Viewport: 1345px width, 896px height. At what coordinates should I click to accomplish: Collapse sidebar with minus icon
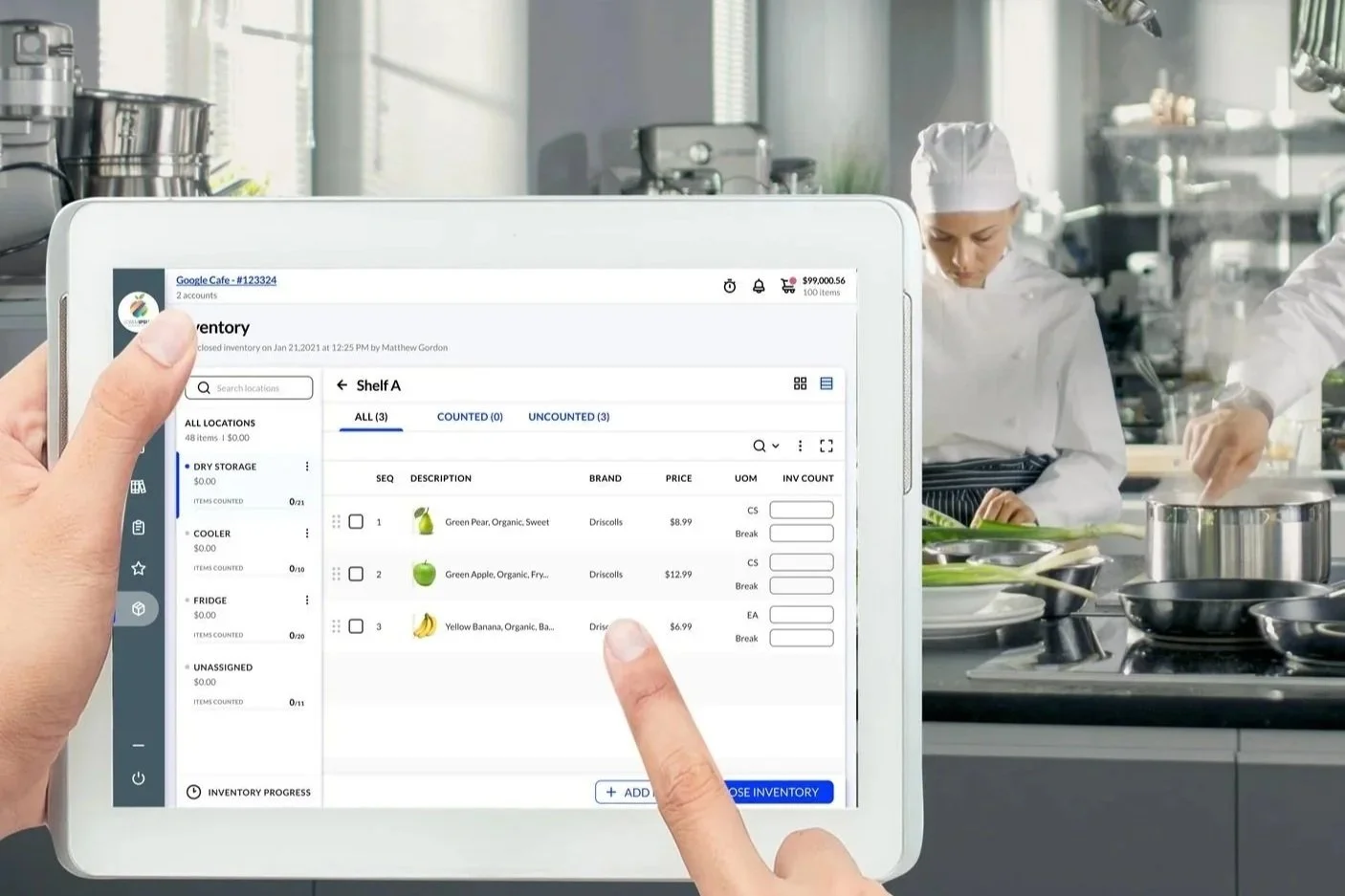[x=139, y=745]
